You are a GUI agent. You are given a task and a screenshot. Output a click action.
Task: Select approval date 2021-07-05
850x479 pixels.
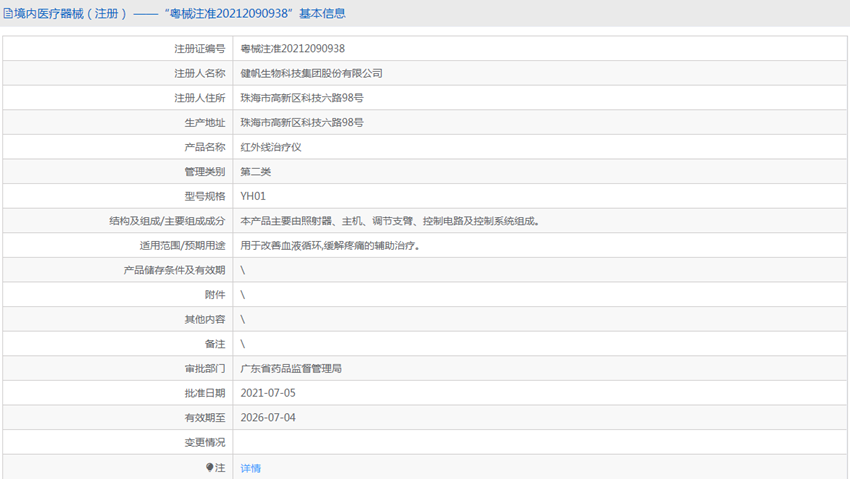268,393
